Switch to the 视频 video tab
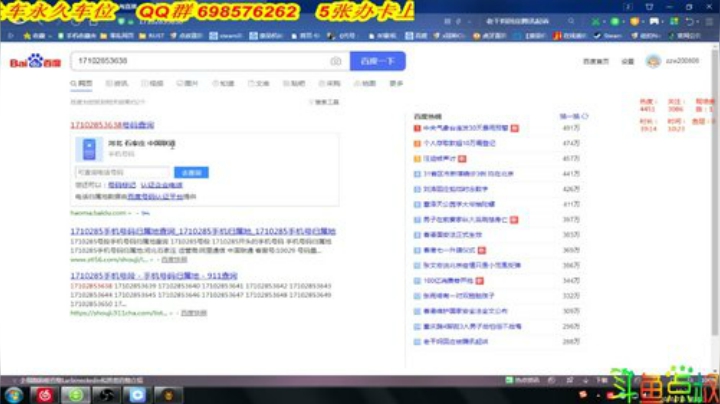Image resolution: width=720 pixels, height=404 pixels. pos(152,84)
